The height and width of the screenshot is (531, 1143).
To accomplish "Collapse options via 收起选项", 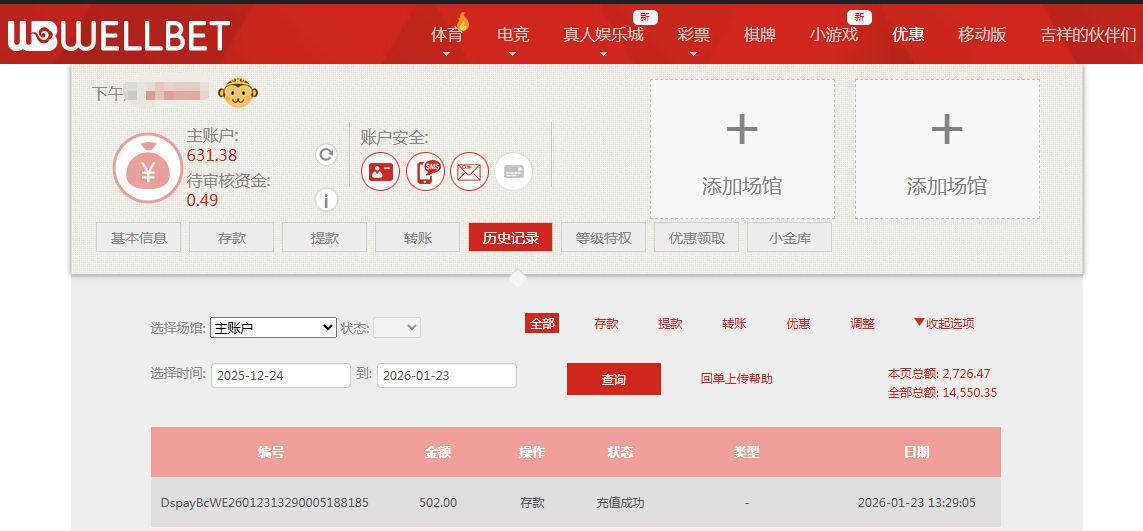I will 944,324.
